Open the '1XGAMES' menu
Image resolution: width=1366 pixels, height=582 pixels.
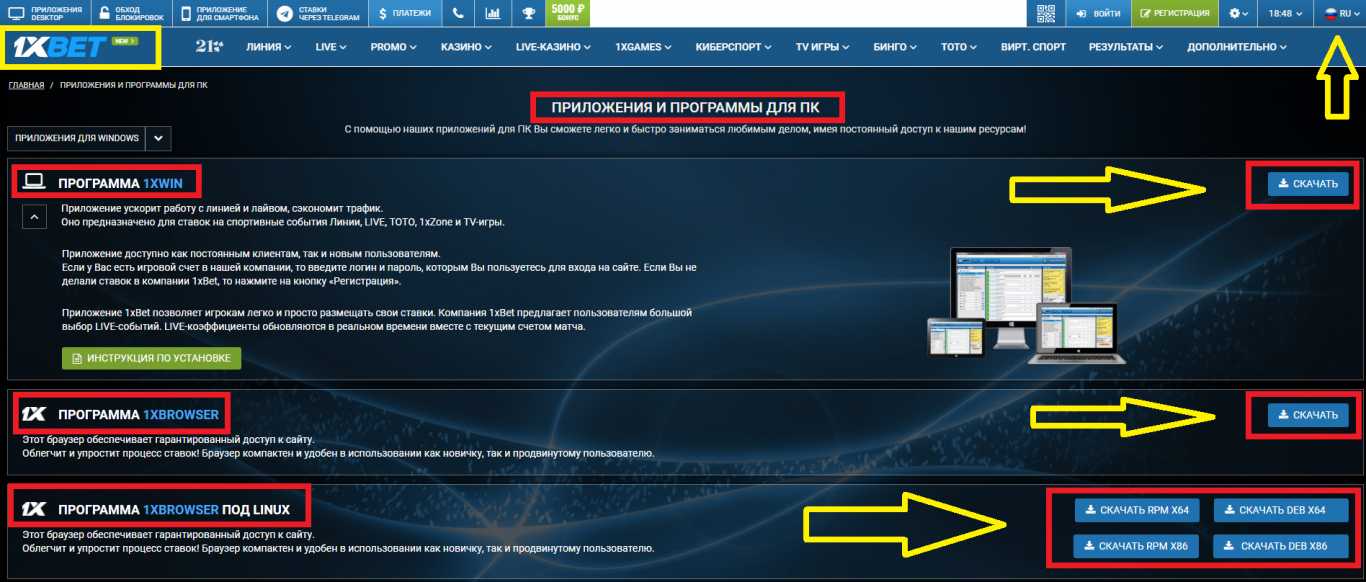tap(642, 47)
